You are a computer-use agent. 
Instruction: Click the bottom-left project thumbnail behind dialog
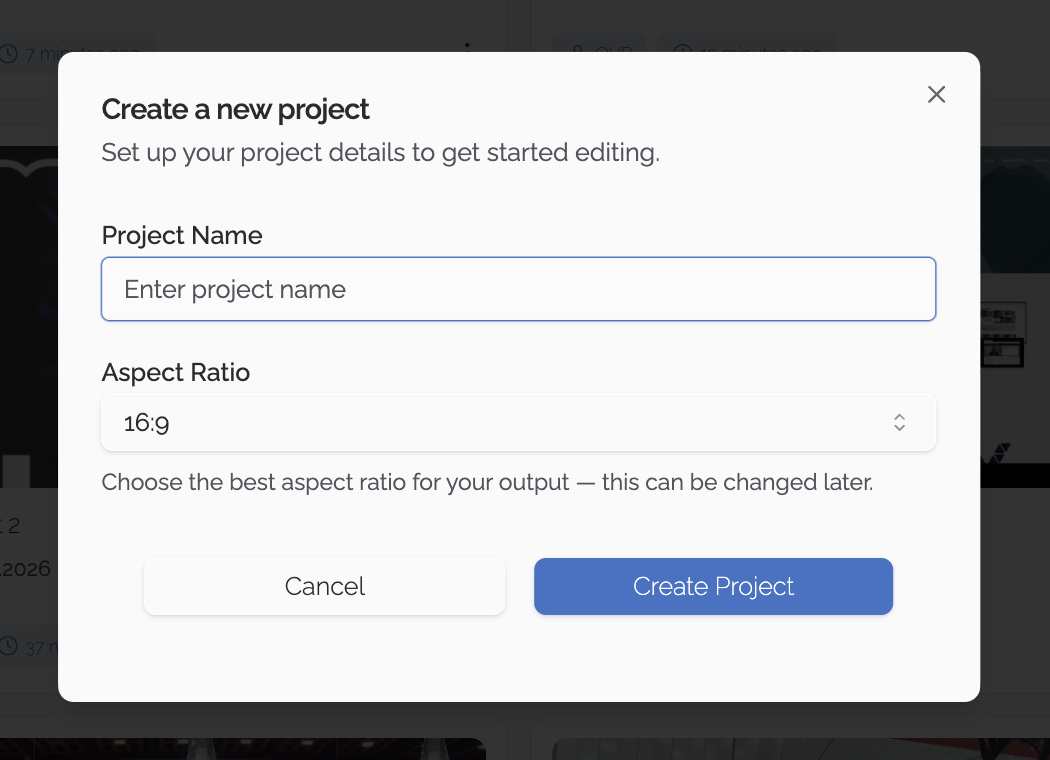point(250,748)
